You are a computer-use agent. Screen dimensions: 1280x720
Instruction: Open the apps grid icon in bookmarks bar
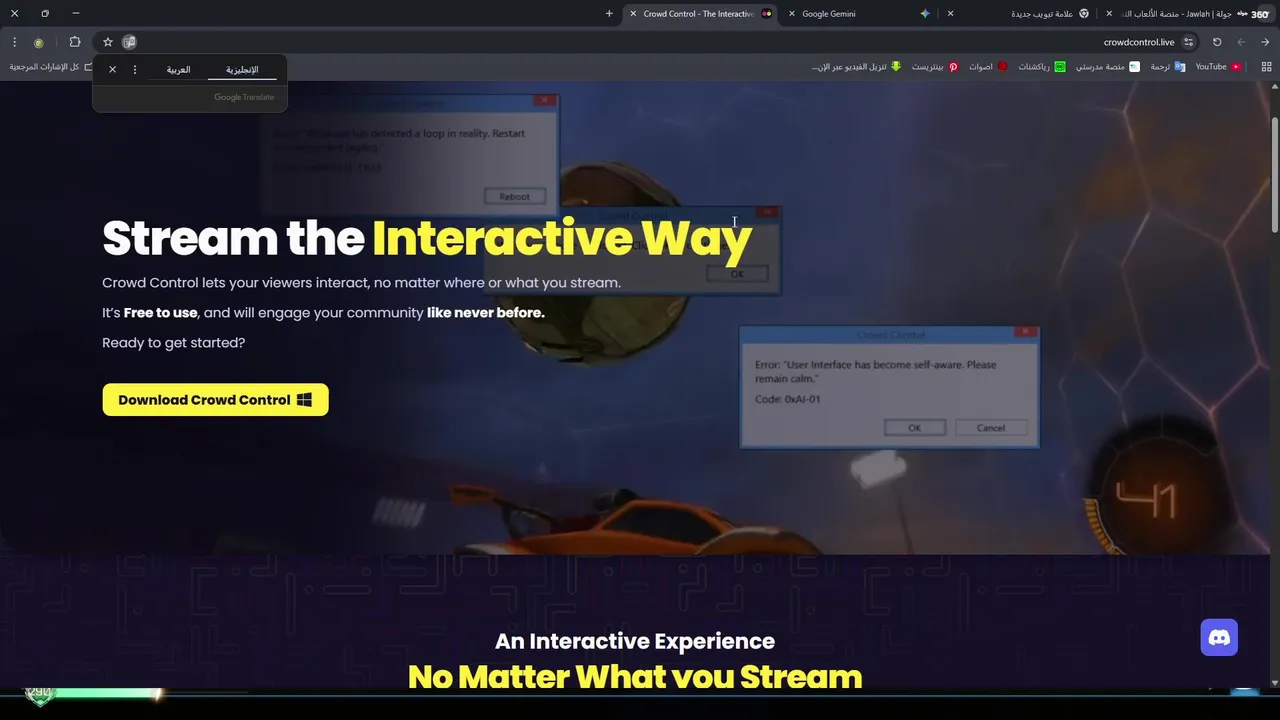click(1266, 67)
